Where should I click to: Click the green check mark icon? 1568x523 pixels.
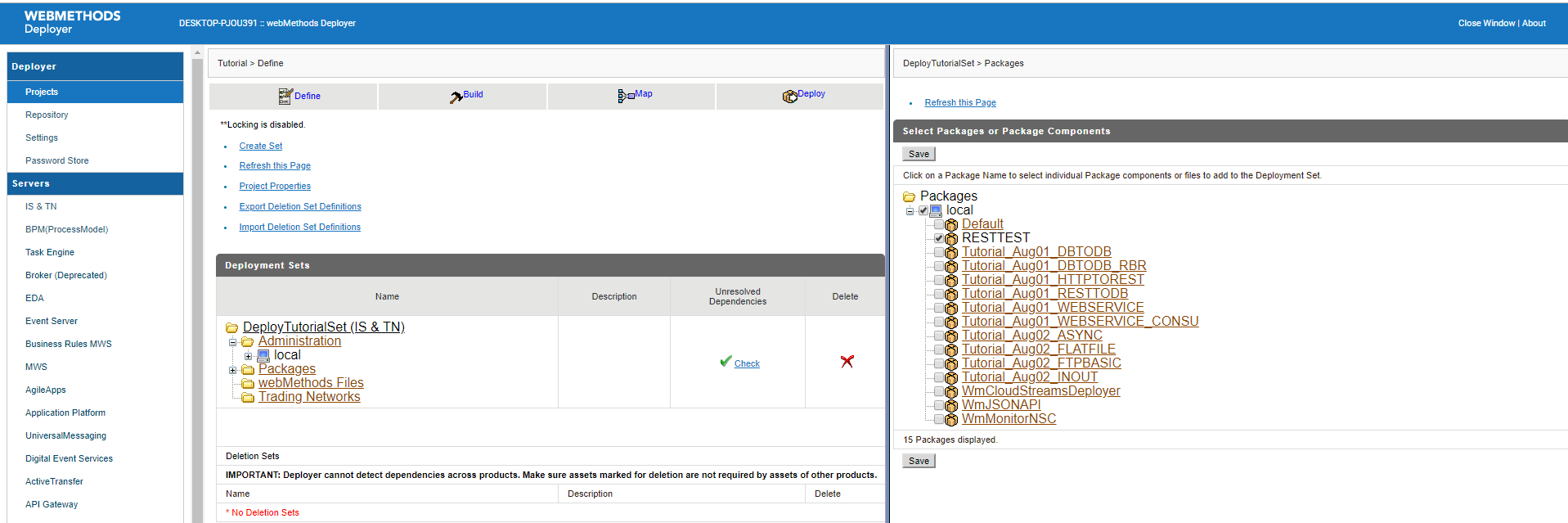pyautogui.click(x=726, y=361)
